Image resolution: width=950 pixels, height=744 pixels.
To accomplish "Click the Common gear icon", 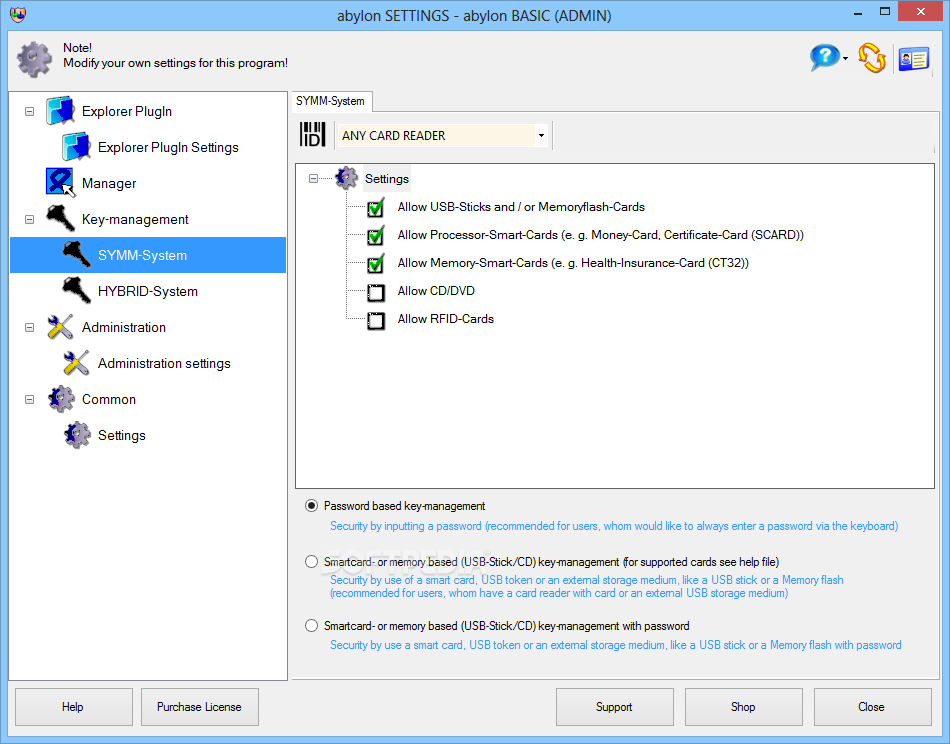I will pos(61,399).
